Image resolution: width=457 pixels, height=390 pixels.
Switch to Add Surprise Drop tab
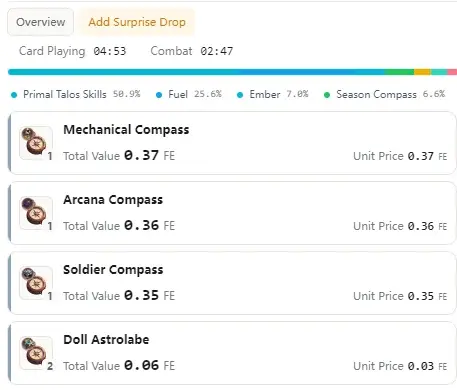pos(137,22)
